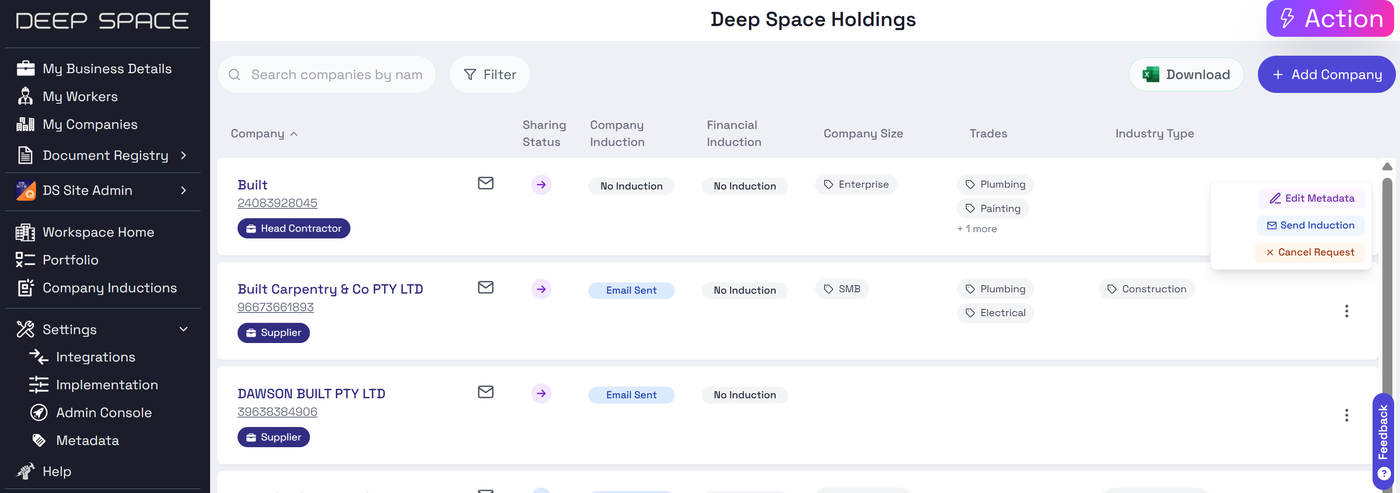The image size is (1400, 493).
Task: Click the Deep Space logo
Action: pos(102,21)
